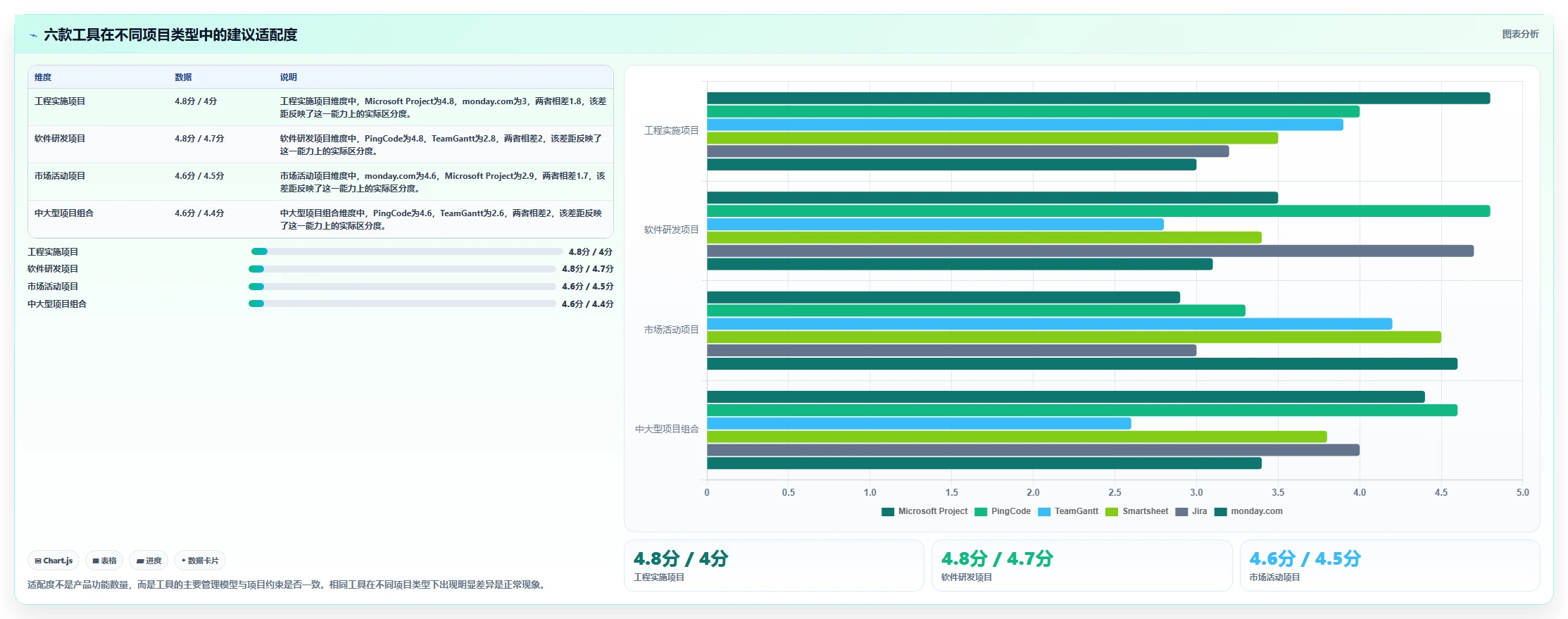1568x619 pixels.
Task: Click the 数据卡片 chip
Action: coord(200,561)
